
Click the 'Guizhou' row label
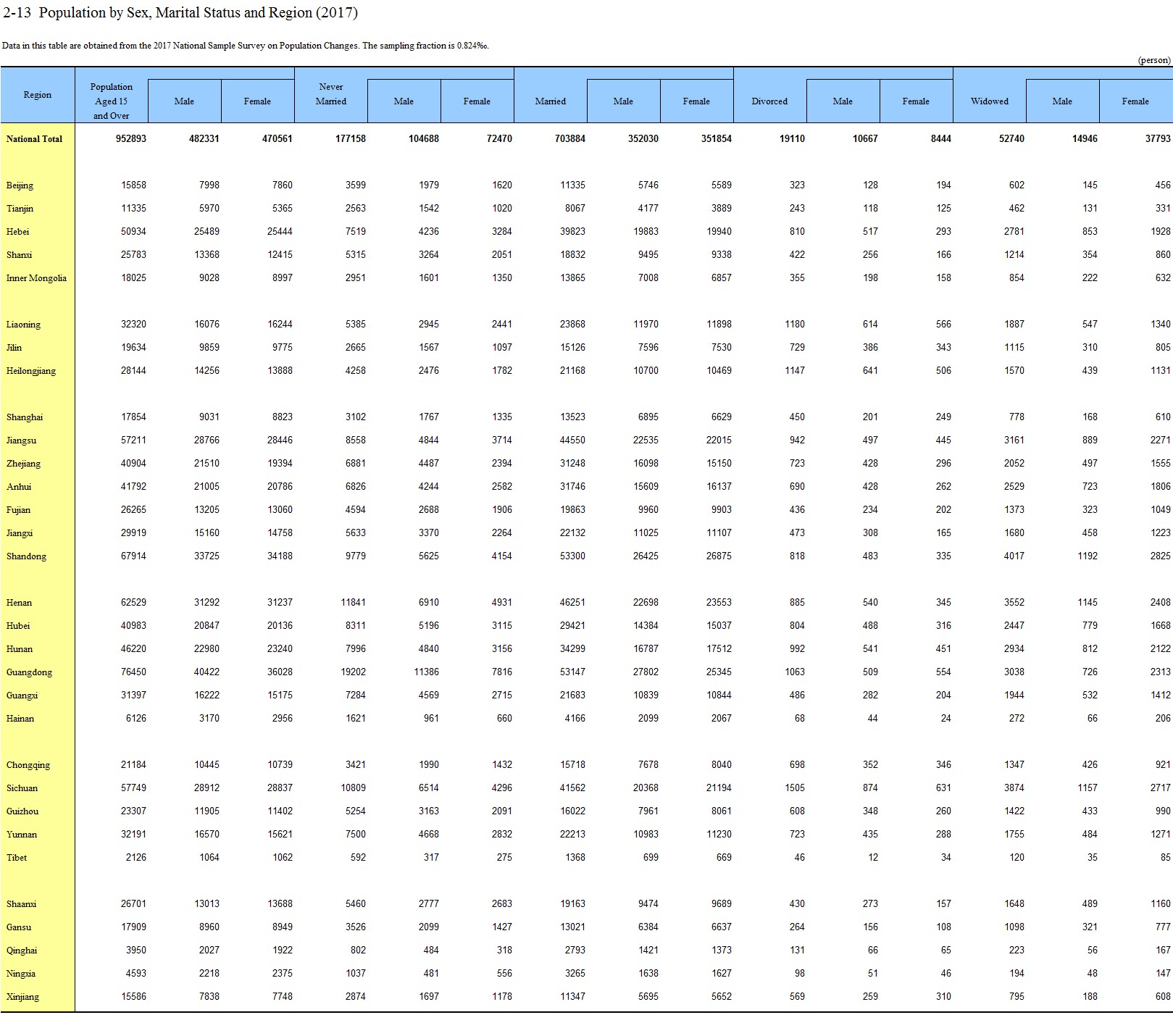tap(22, 811)
